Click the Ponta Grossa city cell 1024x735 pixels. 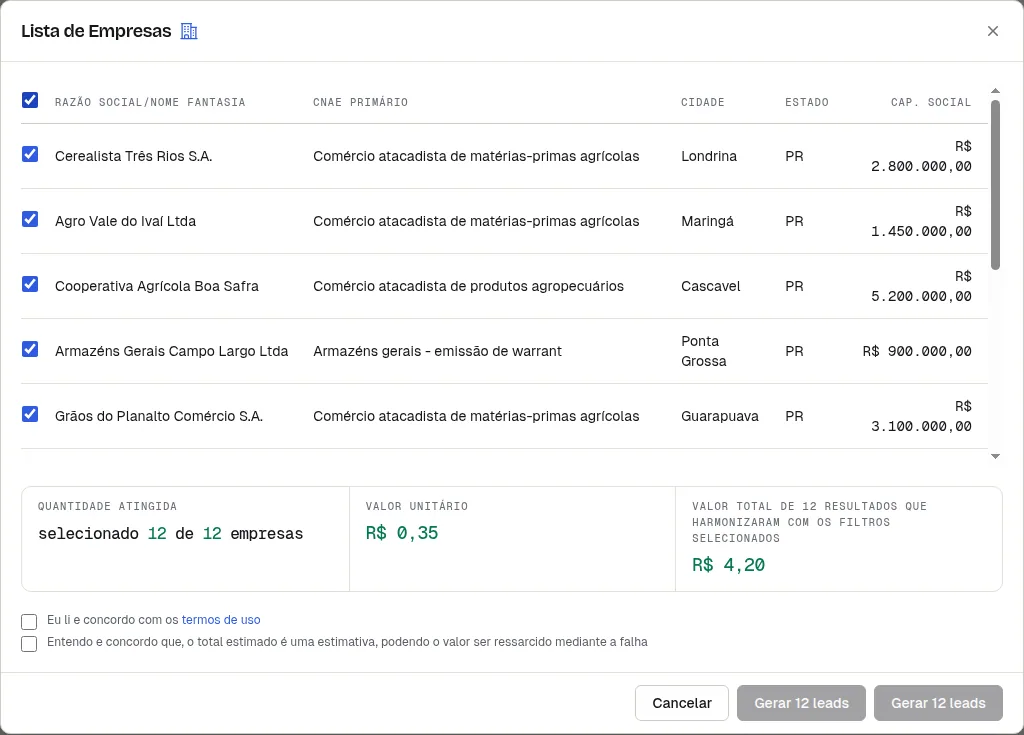(703, 351)
